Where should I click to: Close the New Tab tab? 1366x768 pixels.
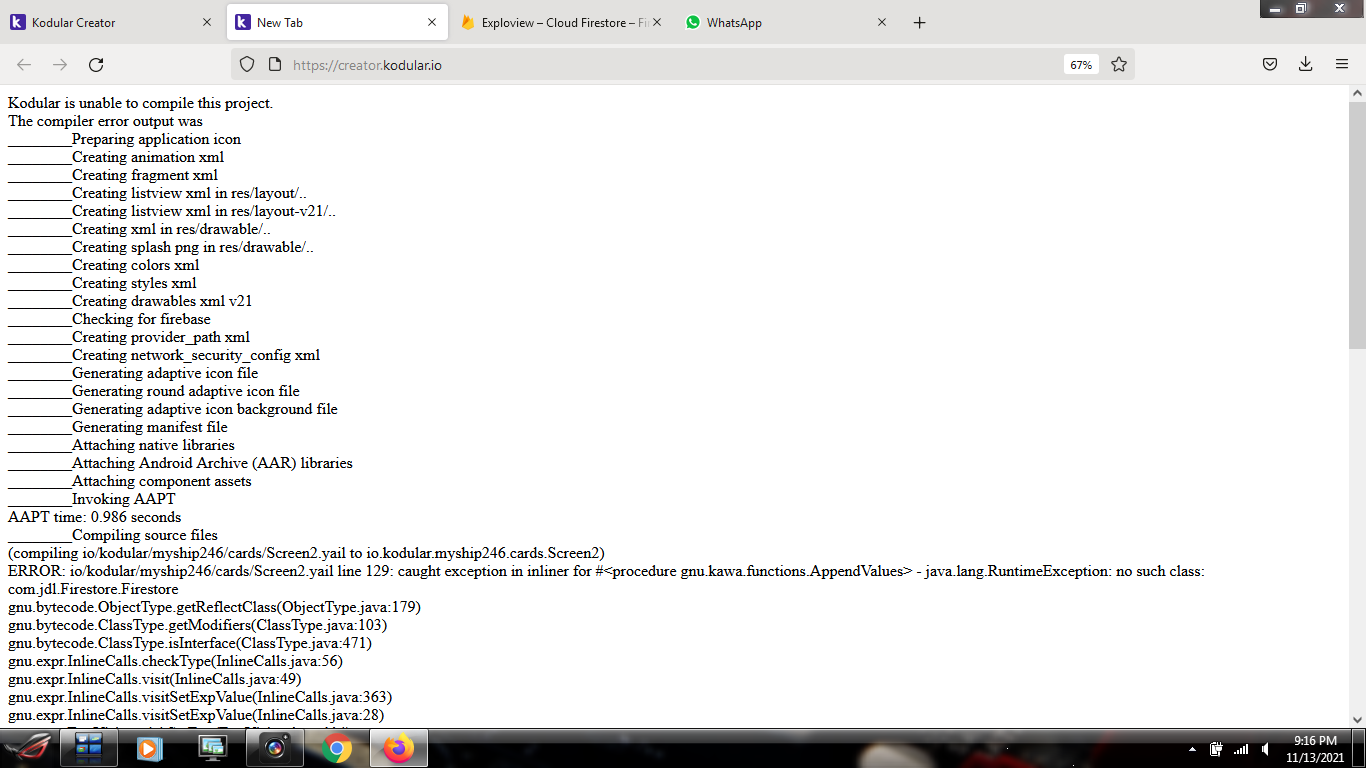point(432,22)
